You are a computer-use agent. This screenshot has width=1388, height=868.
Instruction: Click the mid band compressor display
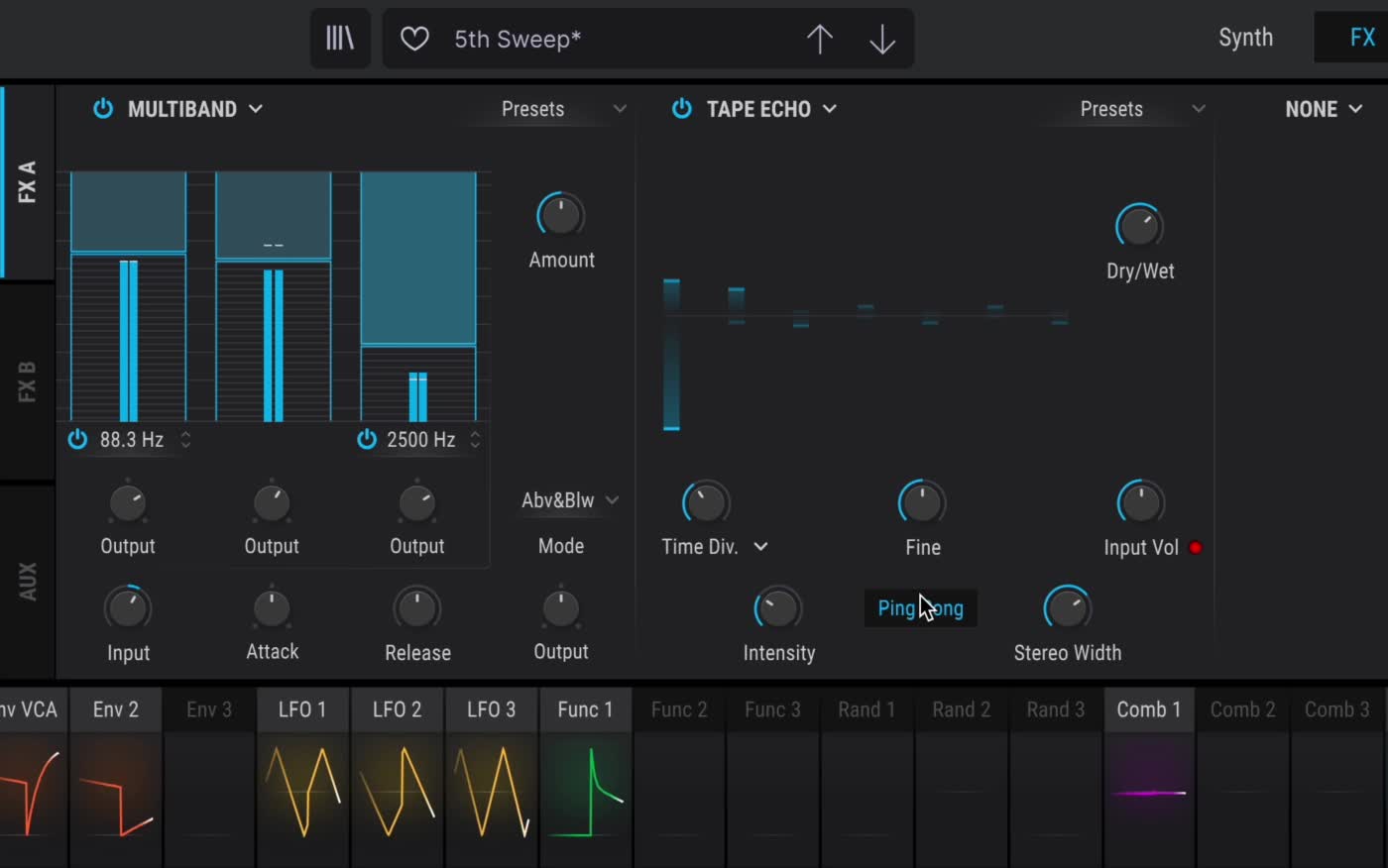(x=274, y=295)
